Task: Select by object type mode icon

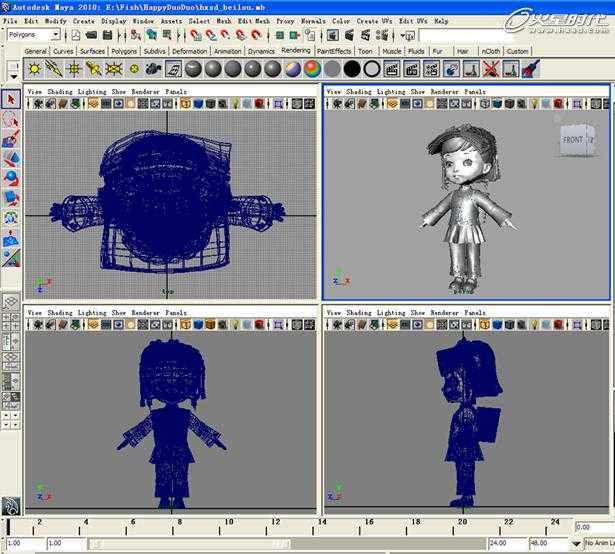Action: (151, 36)
